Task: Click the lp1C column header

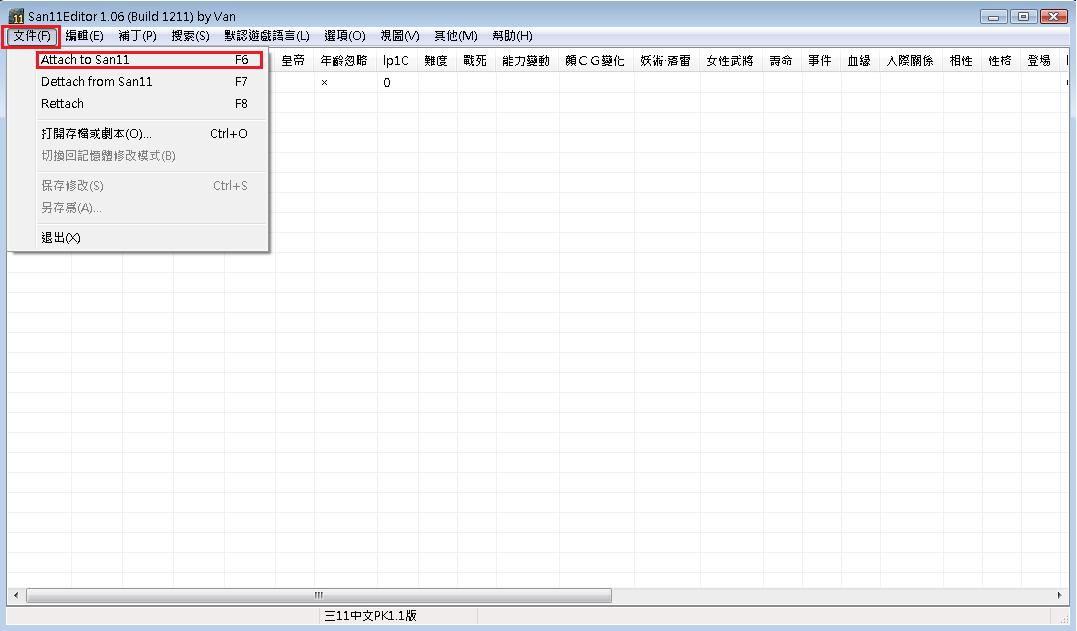Action: (397, 61)
